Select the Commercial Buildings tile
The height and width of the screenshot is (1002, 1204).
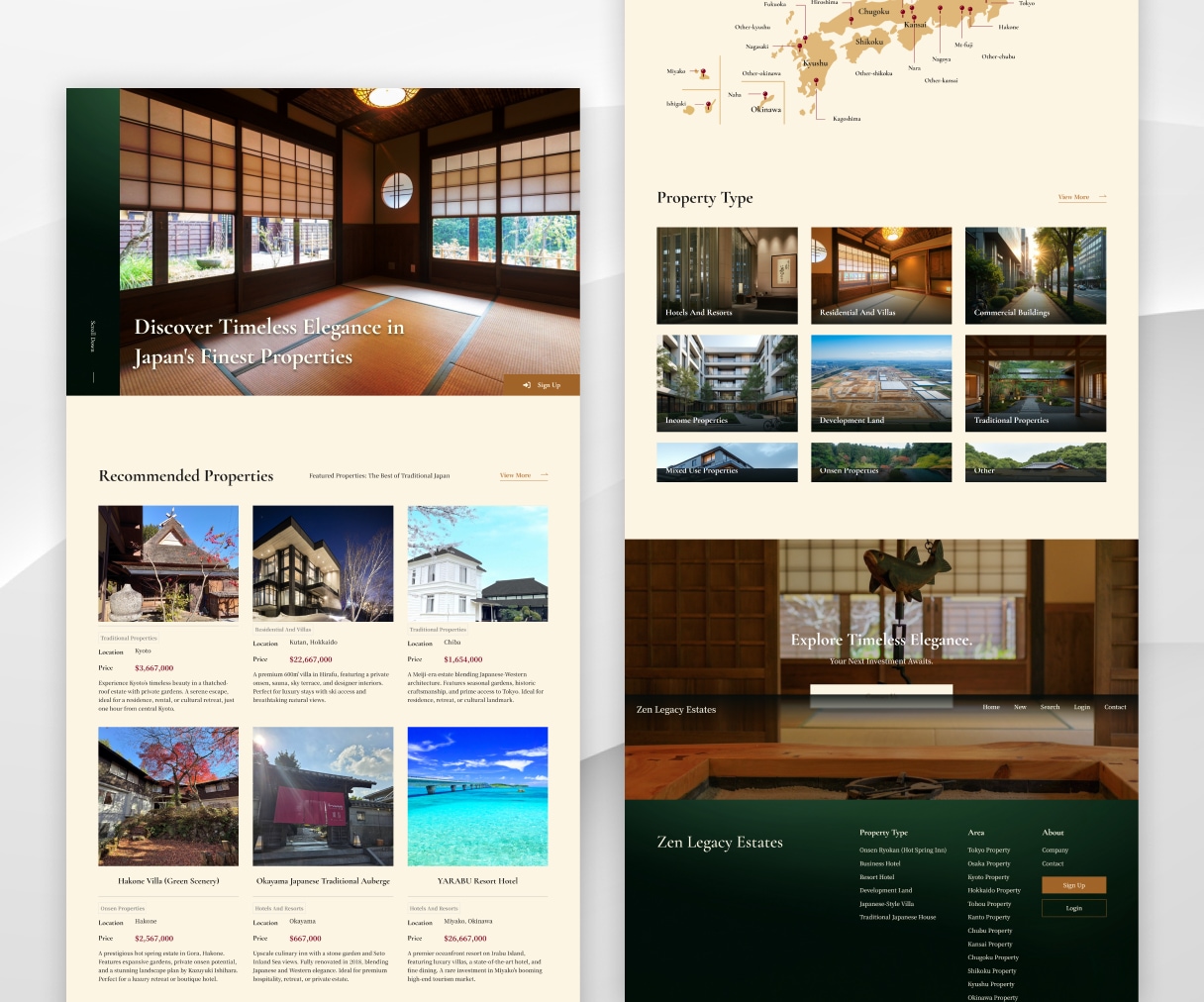[1036, 275]
